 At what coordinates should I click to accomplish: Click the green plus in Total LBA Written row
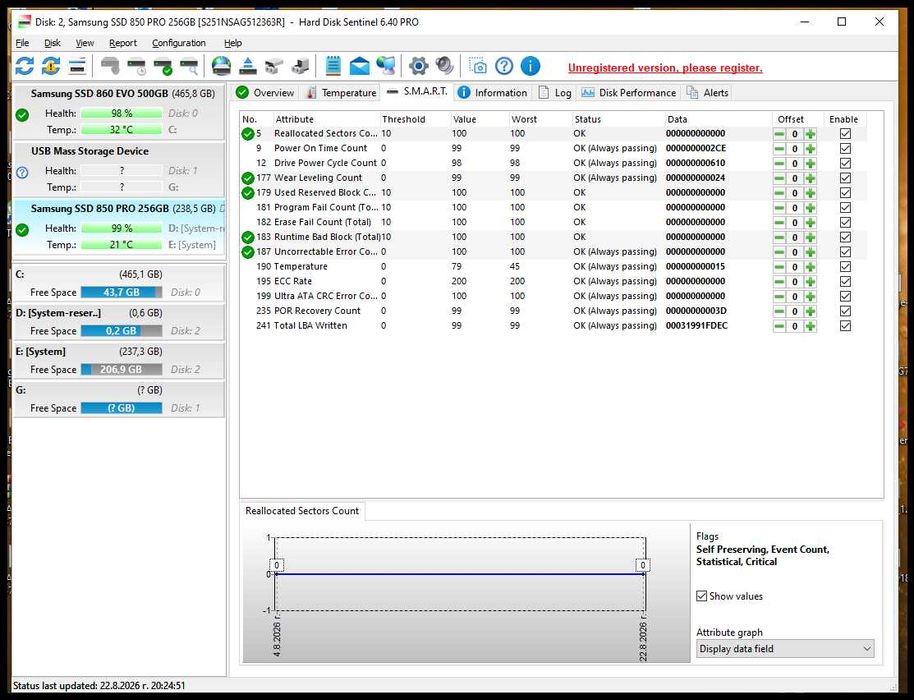810,326
